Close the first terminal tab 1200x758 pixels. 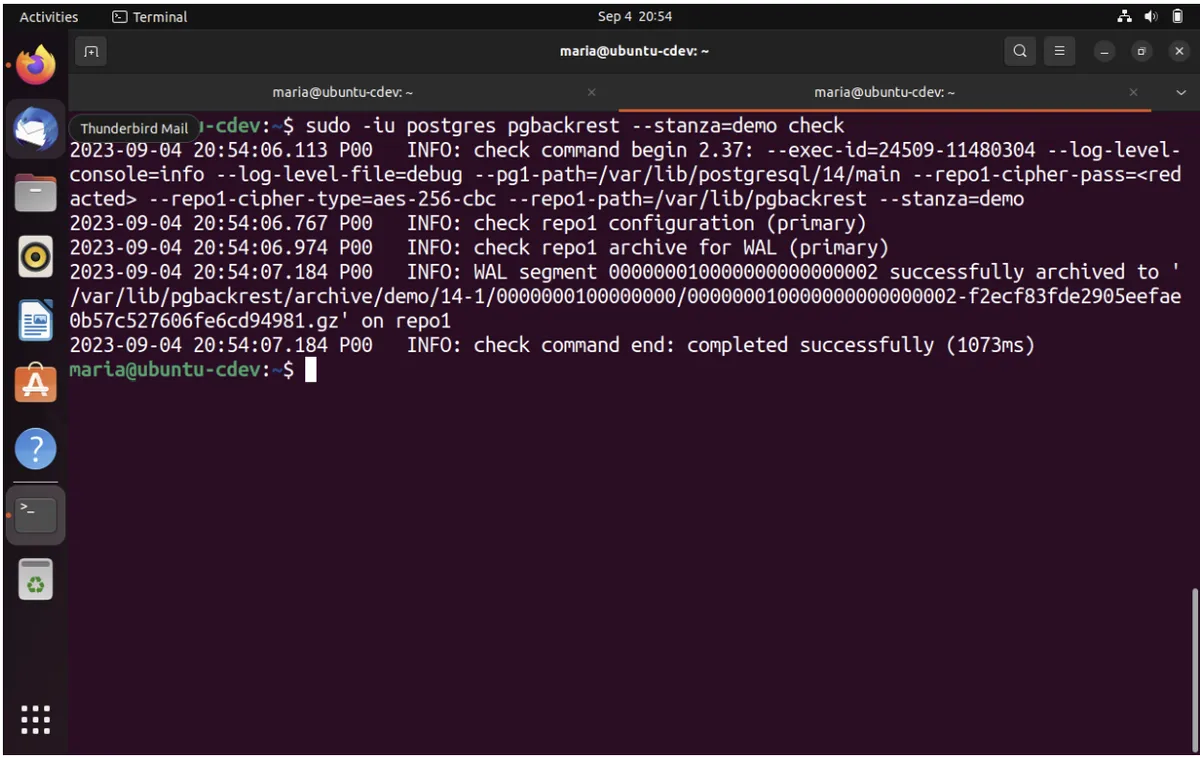pos(591,92)
